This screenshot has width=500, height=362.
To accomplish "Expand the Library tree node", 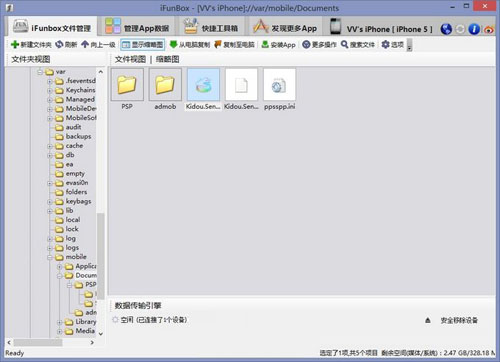I will 59,322.
